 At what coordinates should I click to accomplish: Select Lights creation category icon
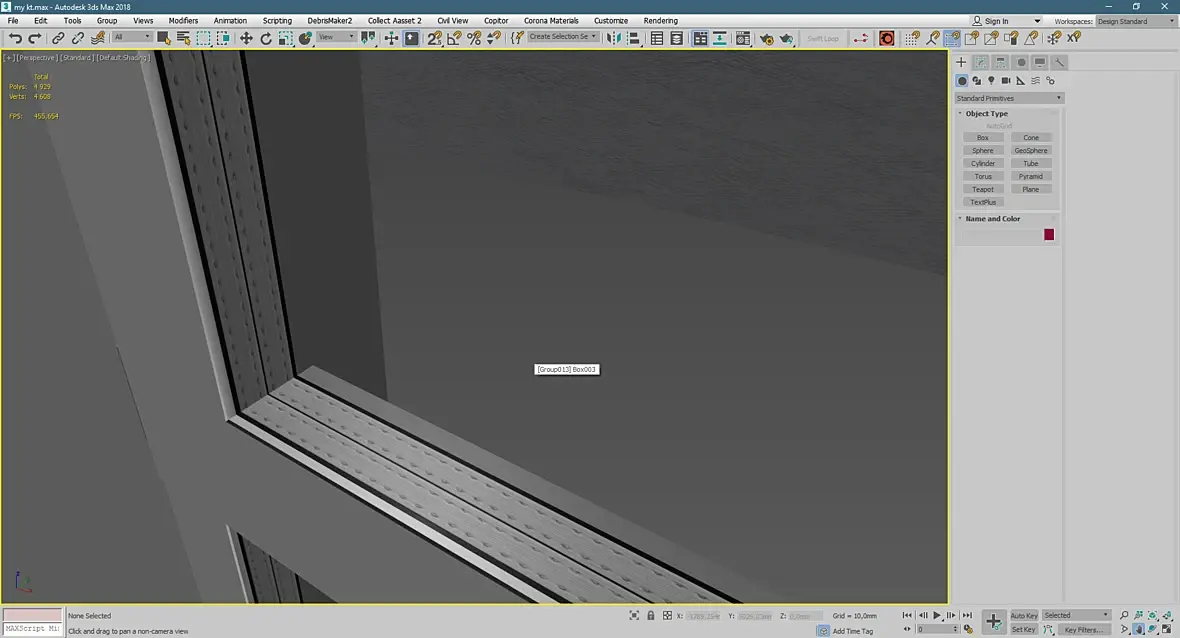pyautogui.click(x=991, y=81)
